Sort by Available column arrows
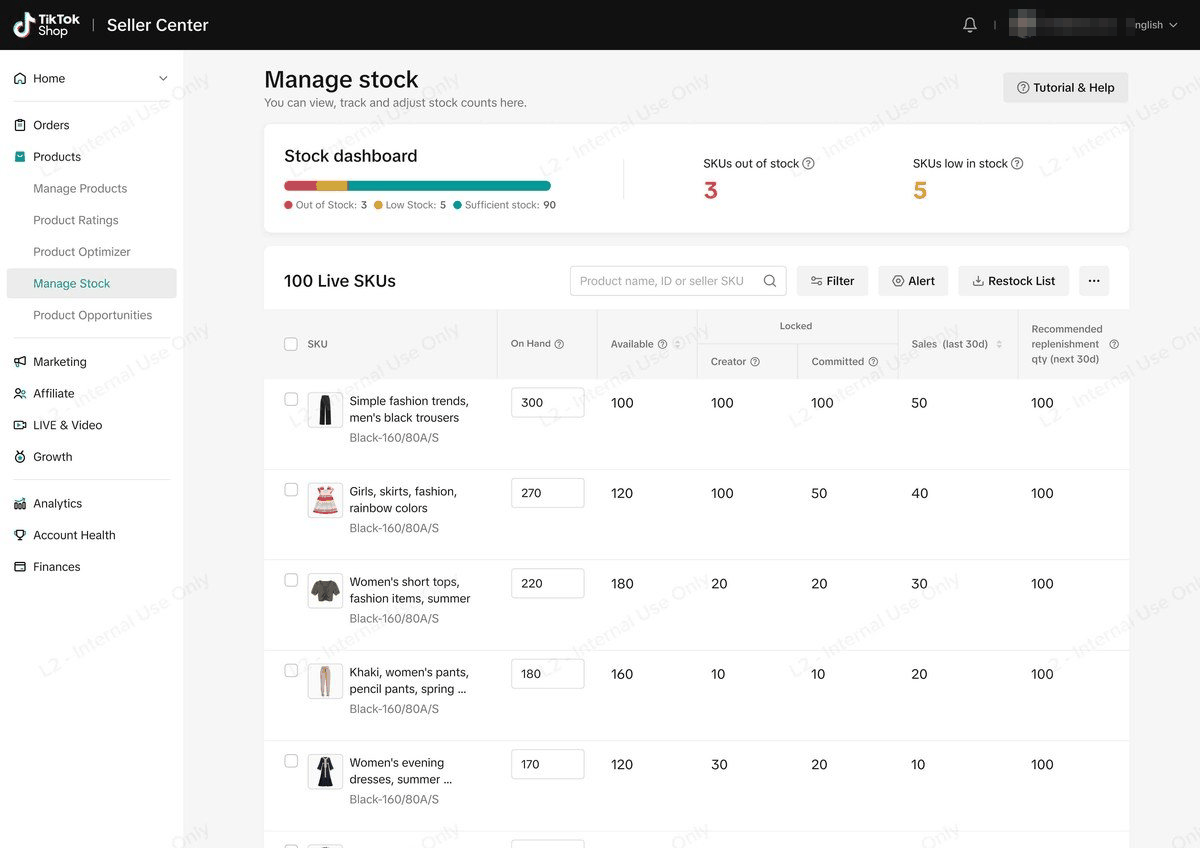 [678, 344]
